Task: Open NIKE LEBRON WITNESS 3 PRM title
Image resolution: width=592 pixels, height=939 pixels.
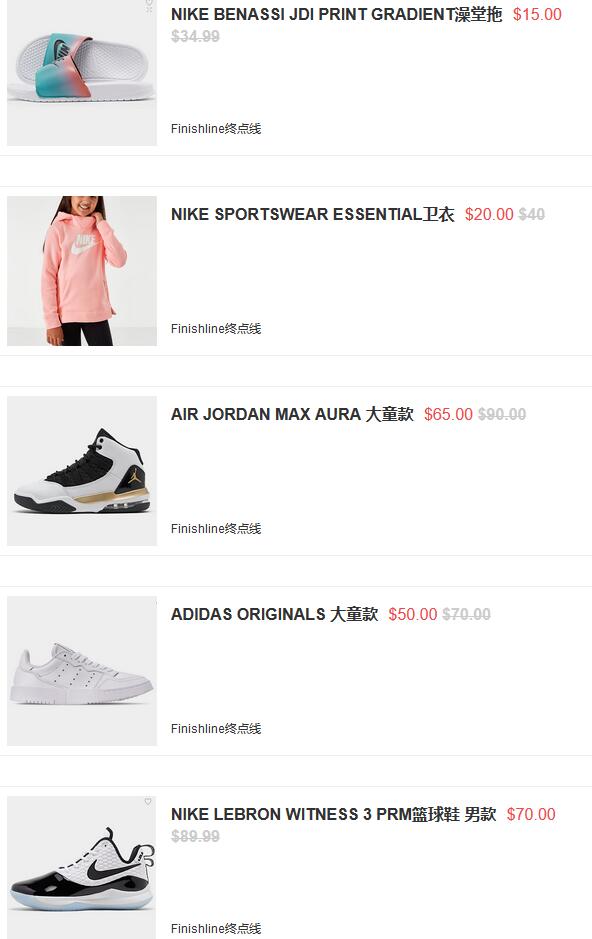Action: [333, 814]
